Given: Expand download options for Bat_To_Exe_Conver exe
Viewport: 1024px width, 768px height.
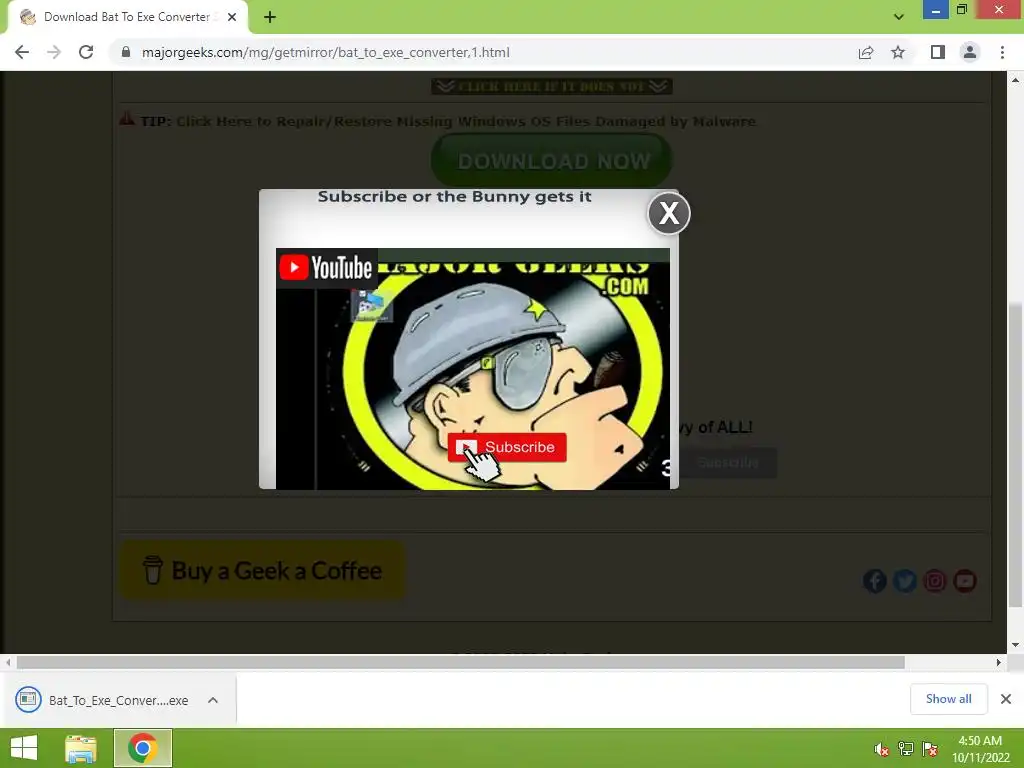Looking at the screenshot, I should 213,700.
